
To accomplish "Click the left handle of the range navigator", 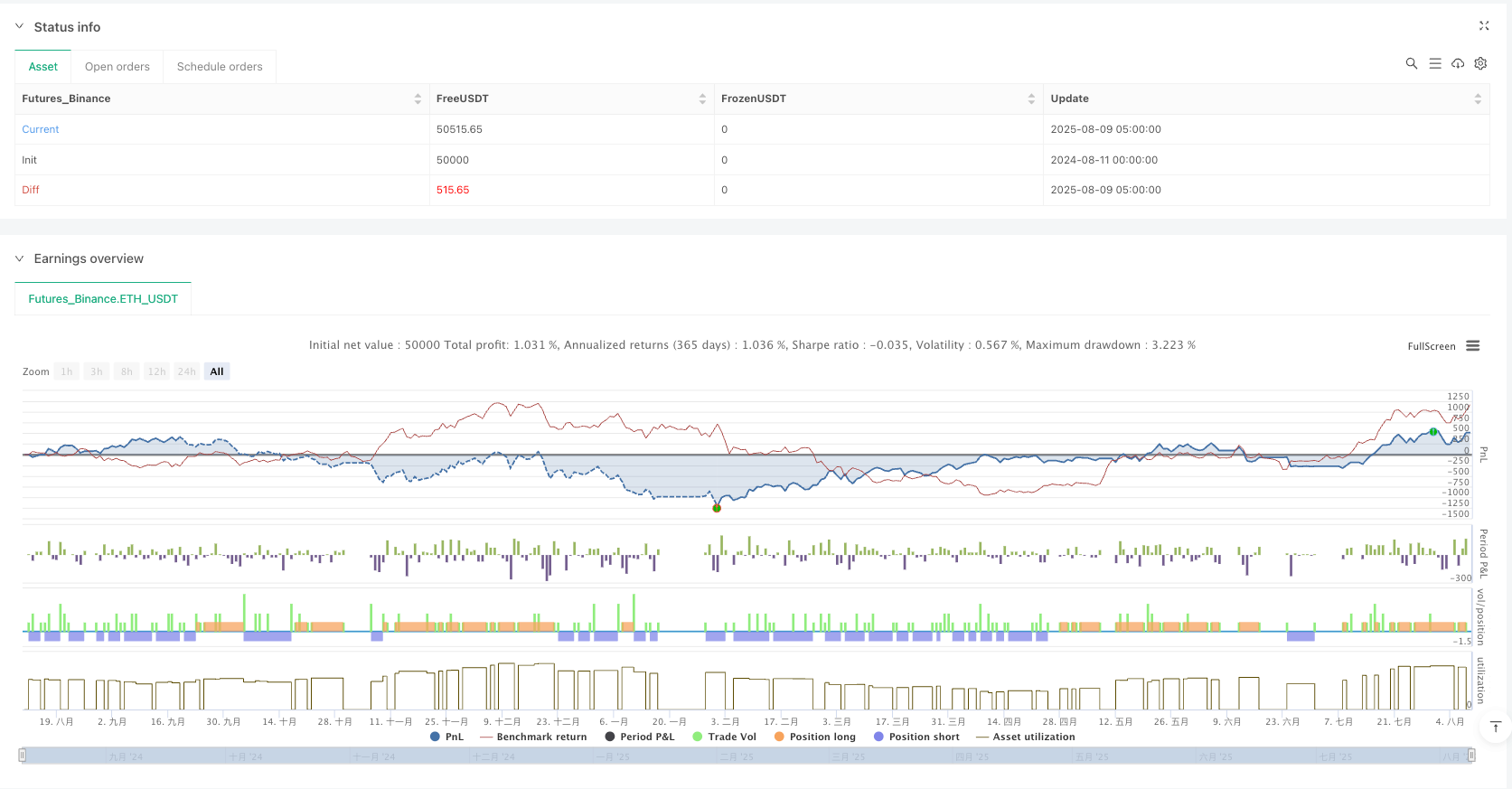I will 23,755.
